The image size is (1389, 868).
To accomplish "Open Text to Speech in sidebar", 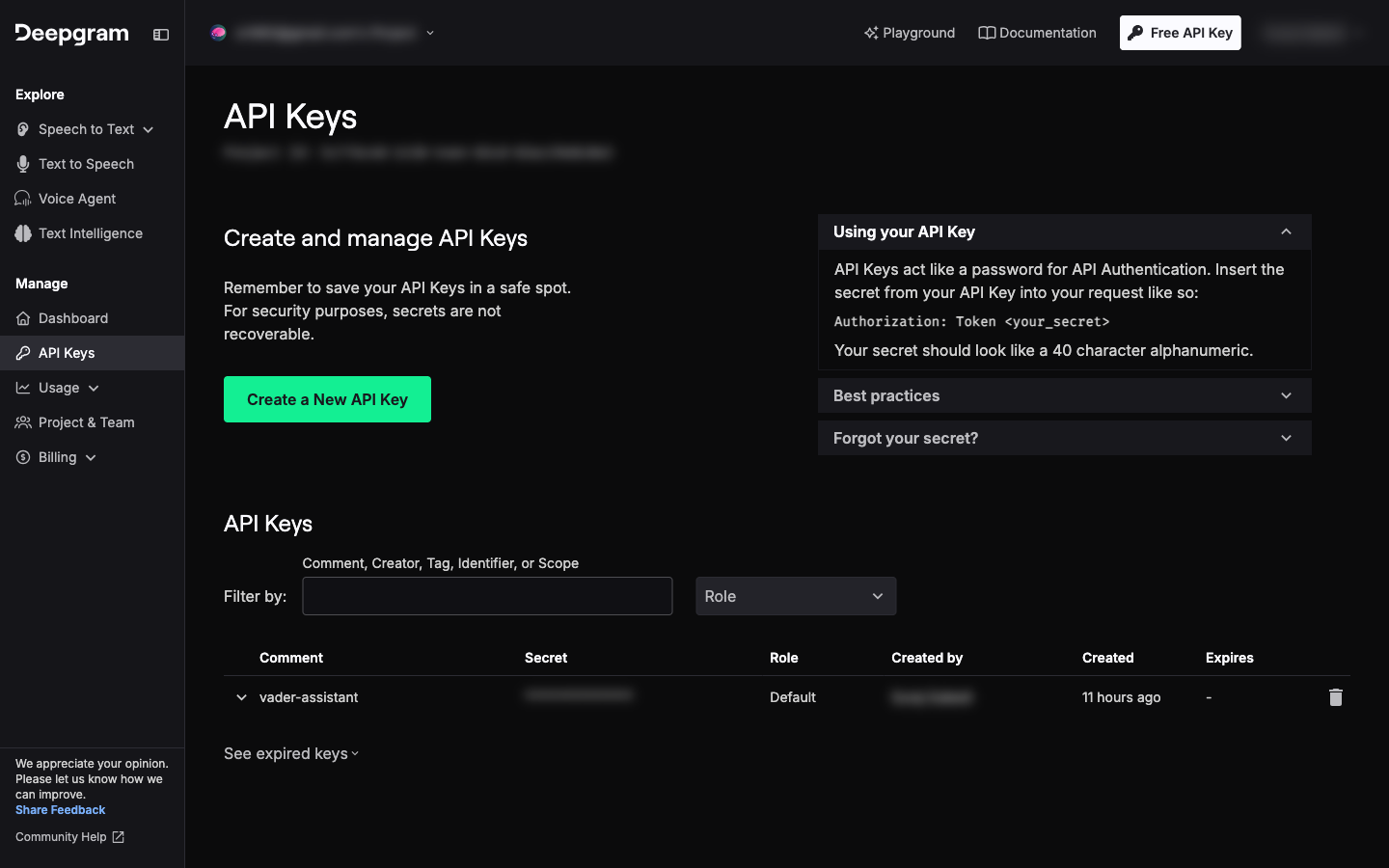I will (86, 164).
